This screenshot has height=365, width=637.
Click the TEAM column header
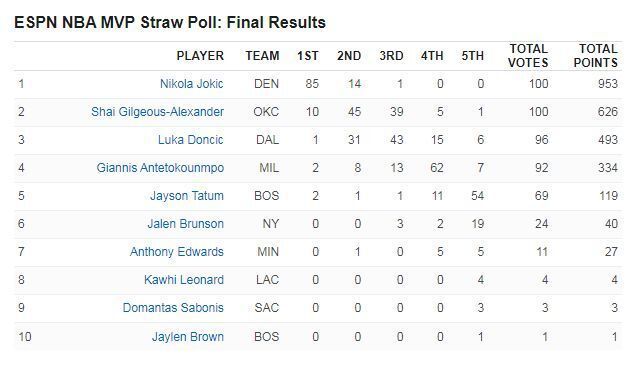coord(262,56)
